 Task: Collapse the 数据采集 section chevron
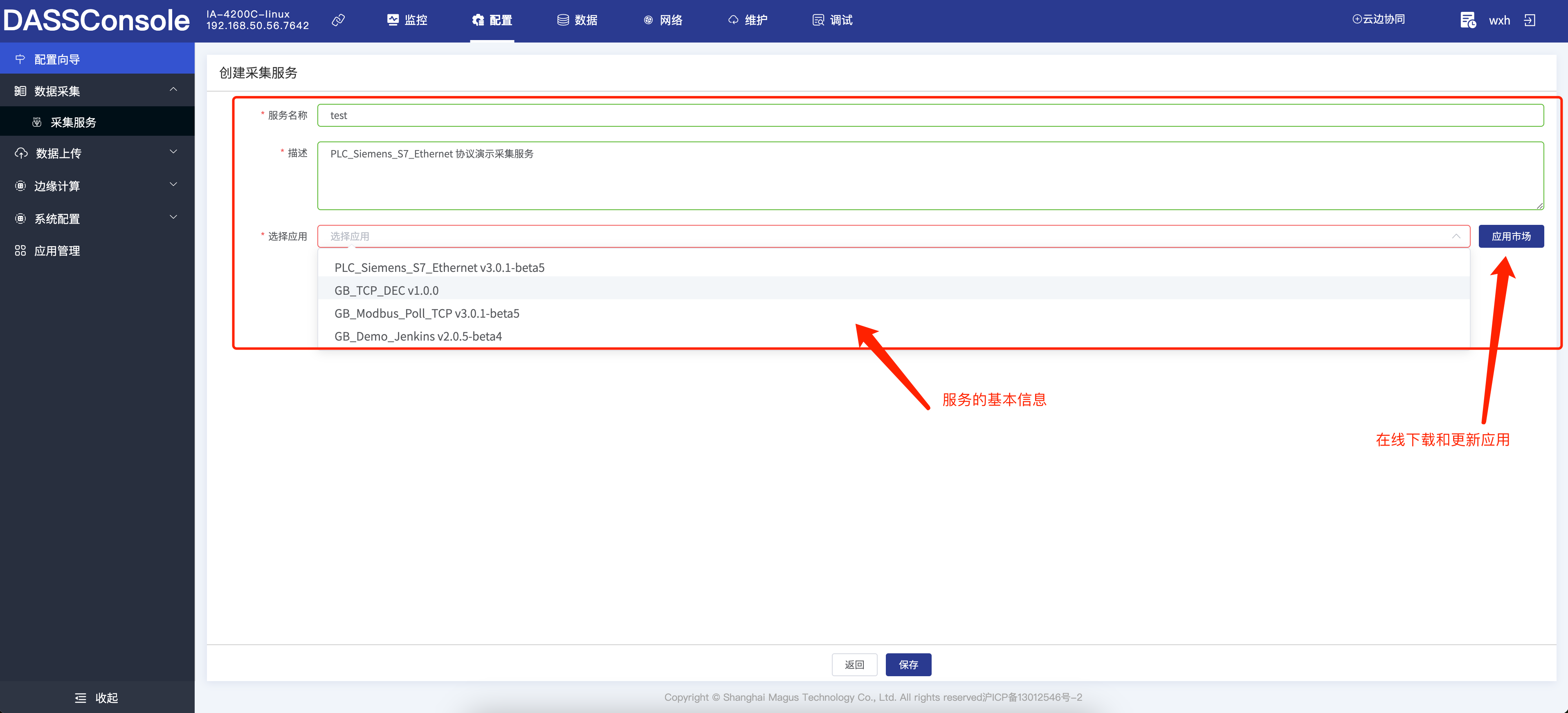(173, 90)
